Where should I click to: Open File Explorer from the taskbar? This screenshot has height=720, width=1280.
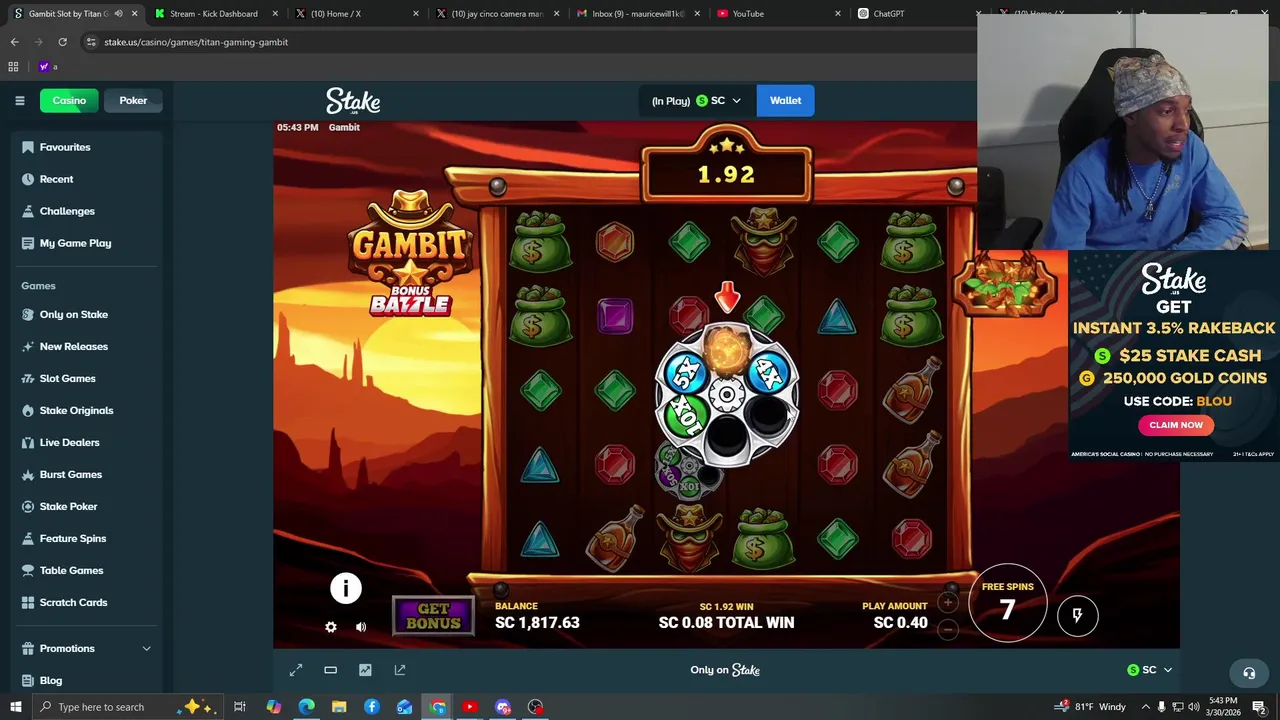pos(339,707)
